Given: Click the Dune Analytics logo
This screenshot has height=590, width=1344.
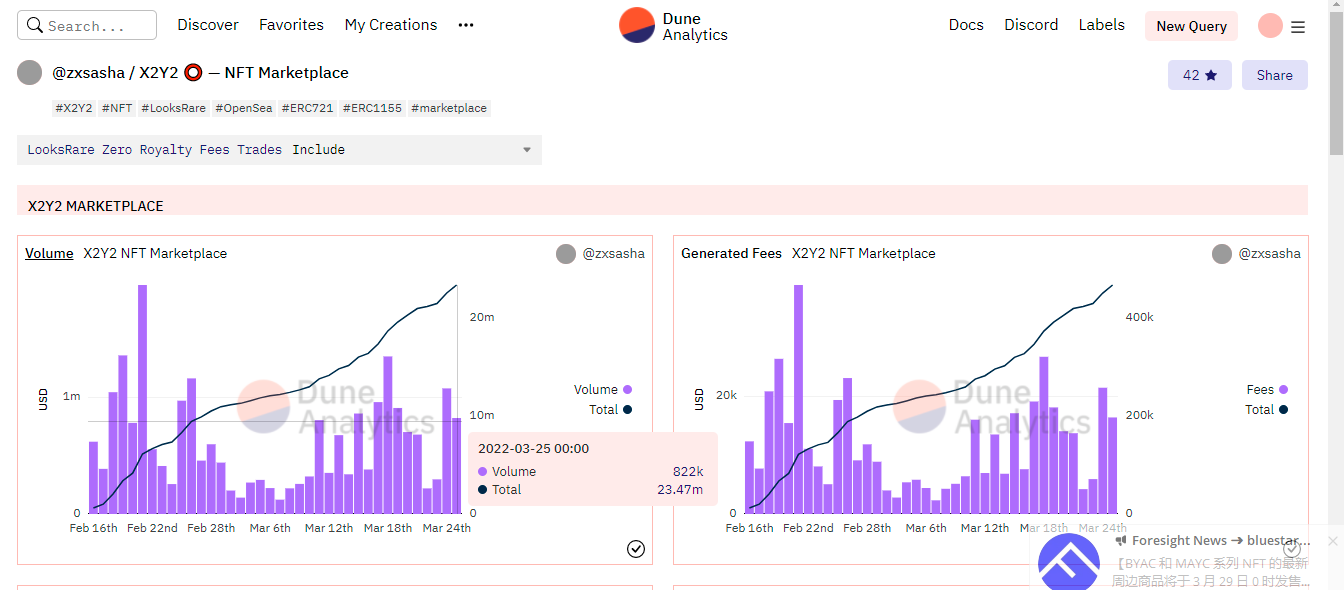Looking at the screenshot, I should click(673, 26).
